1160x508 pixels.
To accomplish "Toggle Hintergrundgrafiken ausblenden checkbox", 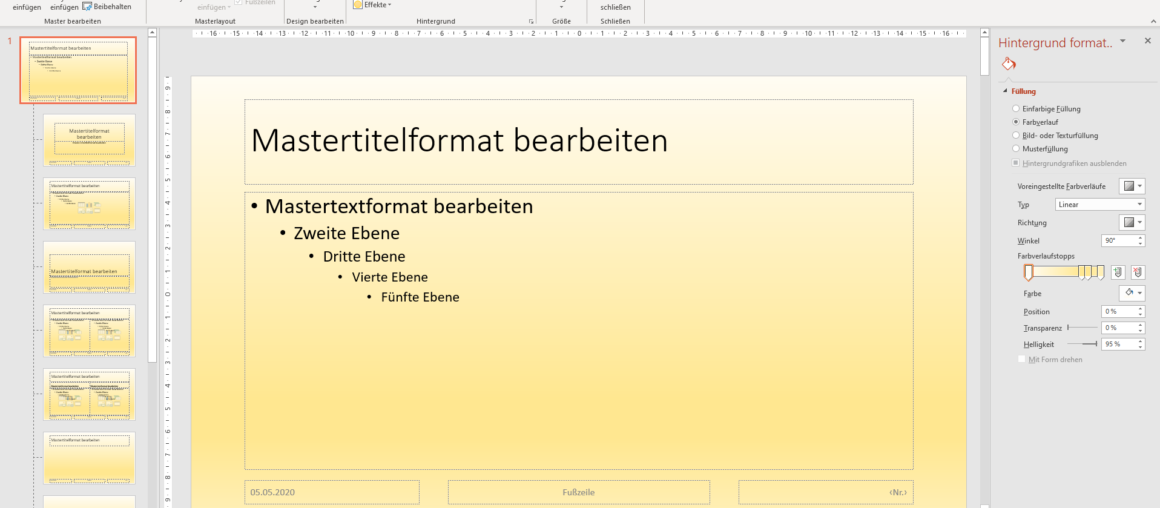I will (x=1016, y=163).
